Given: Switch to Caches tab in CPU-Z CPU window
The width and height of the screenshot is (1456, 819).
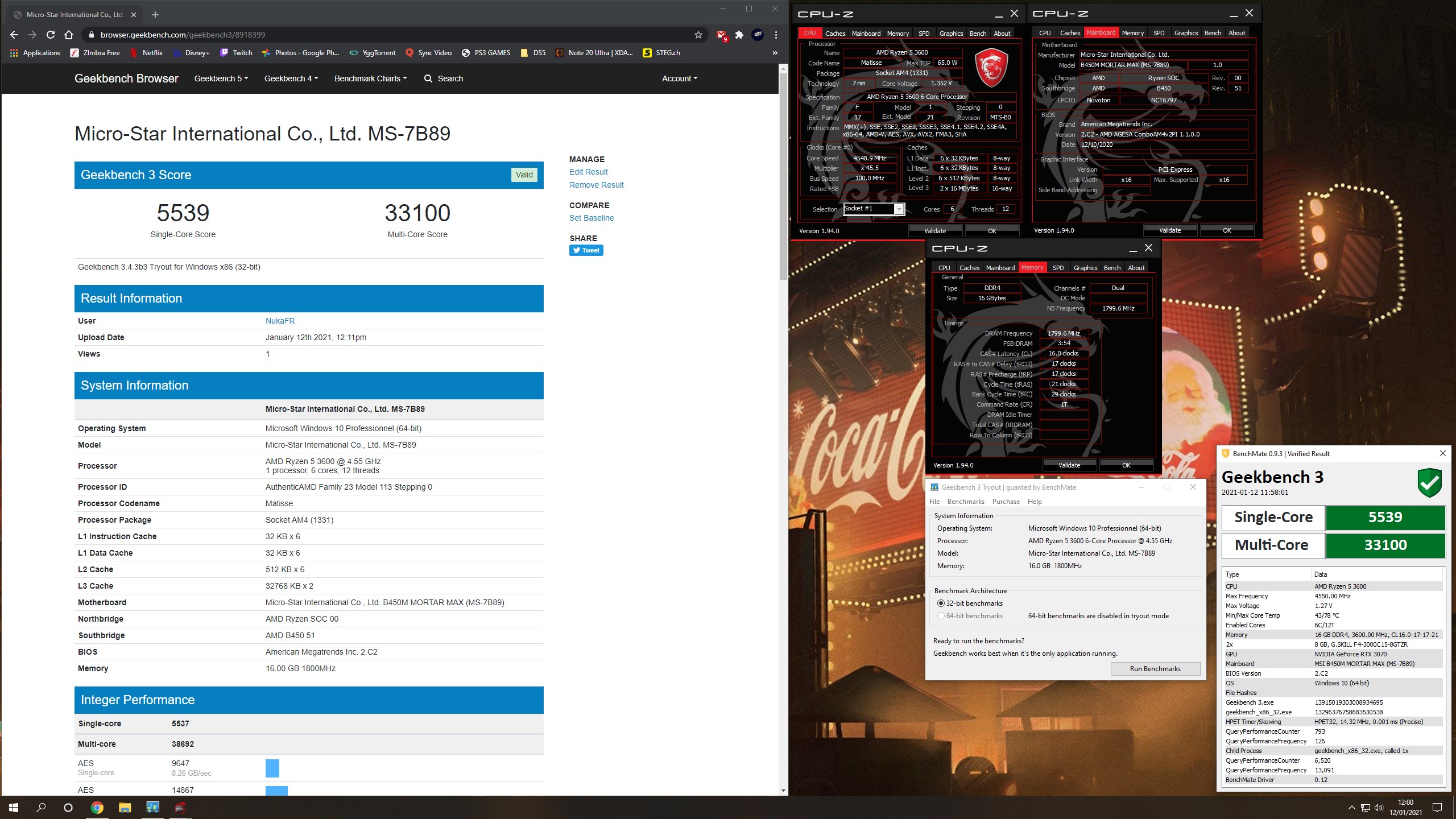Looking at the screenshot, I should pos(835,34).
